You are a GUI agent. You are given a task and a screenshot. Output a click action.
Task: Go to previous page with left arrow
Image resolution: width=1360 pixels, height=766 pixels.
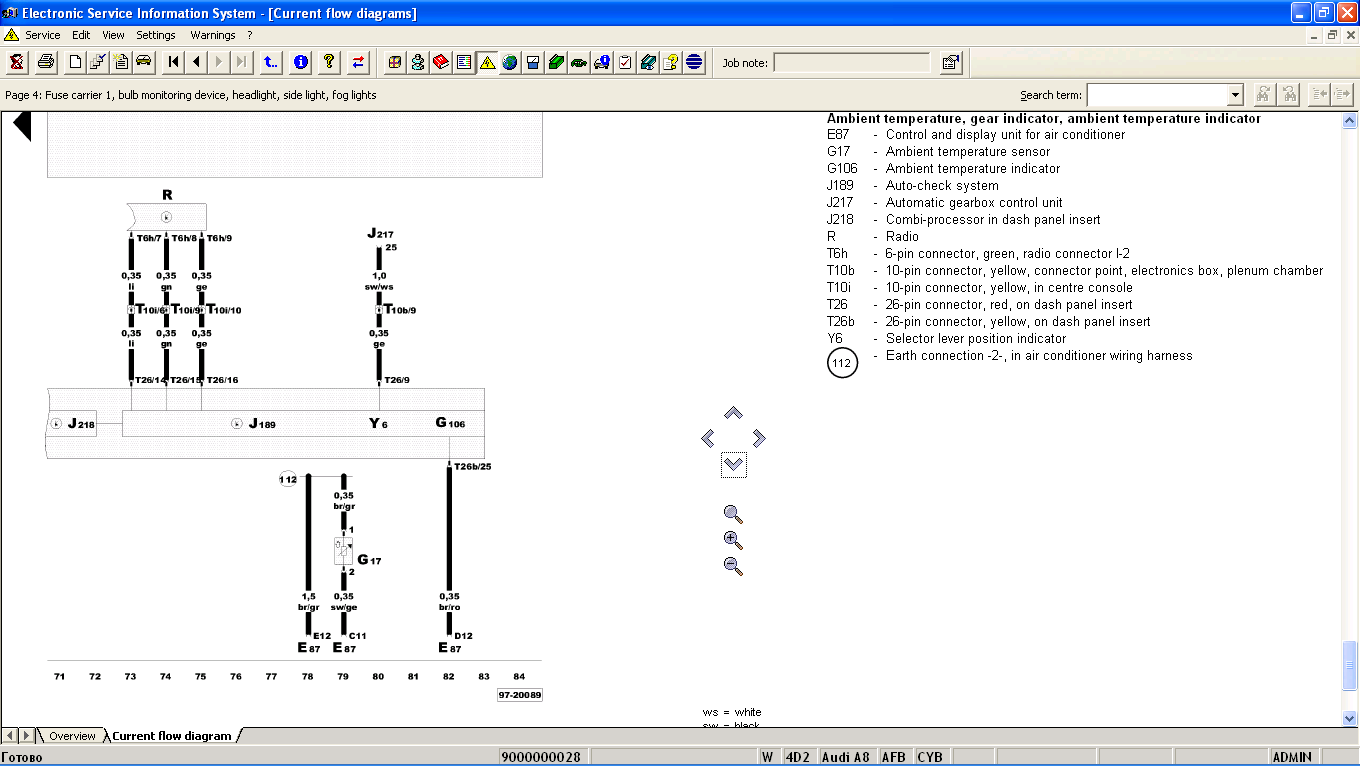point(196,62)
